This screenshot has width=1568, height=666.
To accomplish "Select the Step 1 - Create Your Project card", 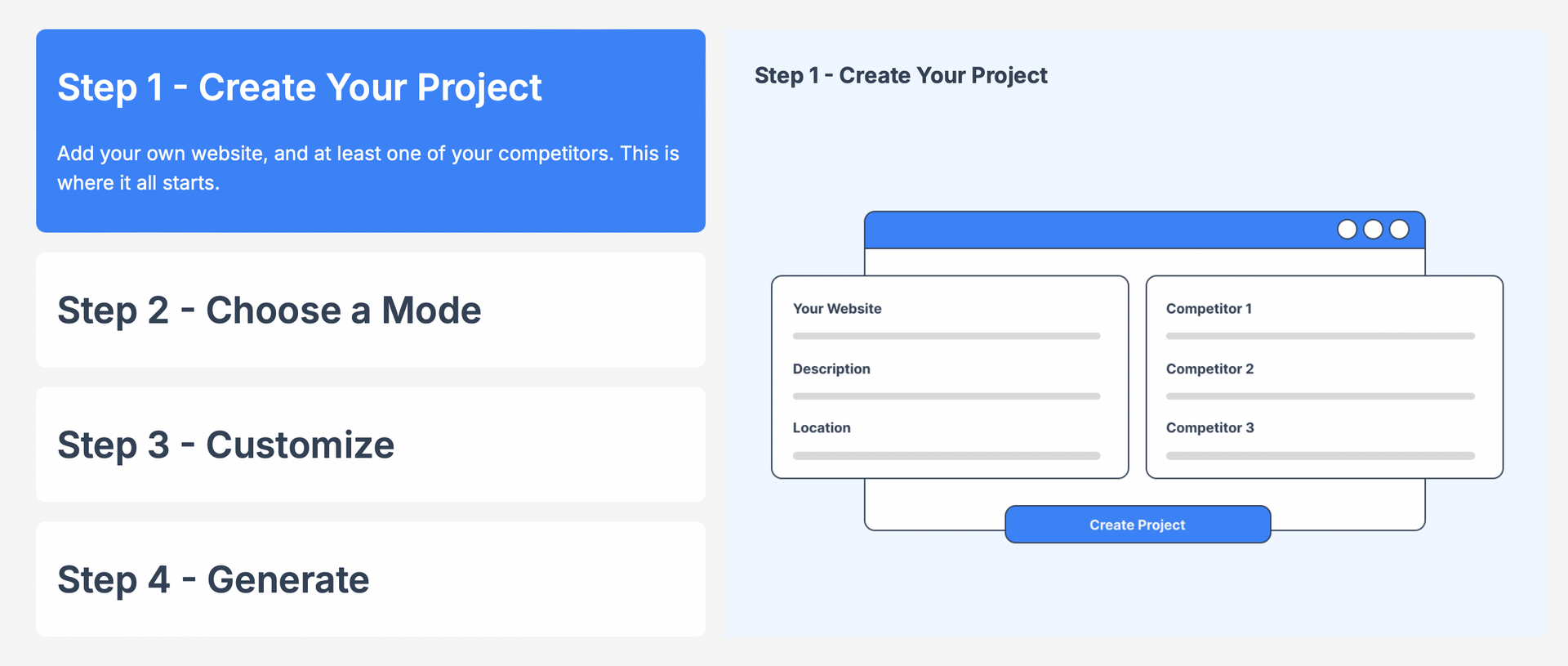I will point(371,131).
